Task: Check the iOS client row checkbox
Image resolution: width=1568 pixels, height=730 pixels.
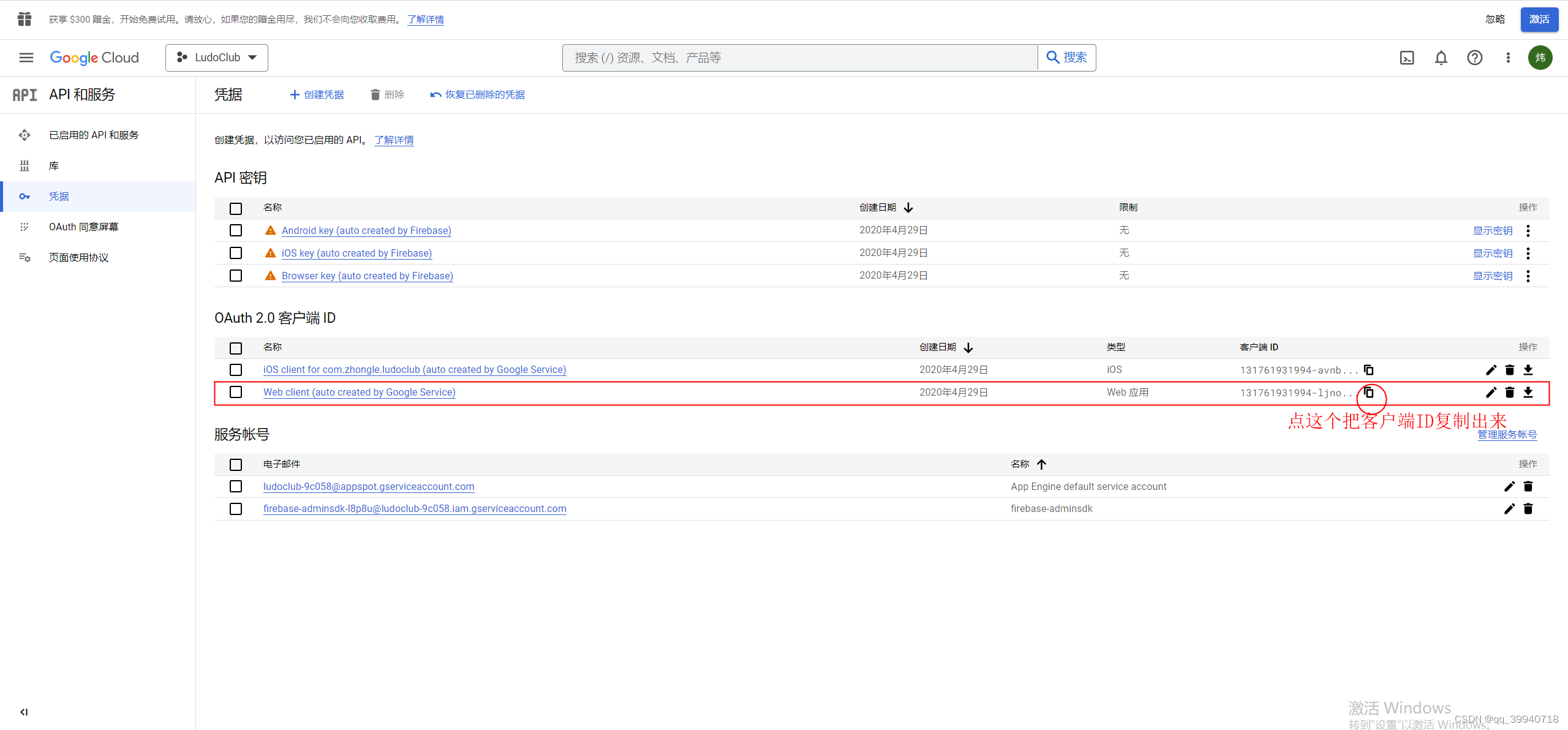Action: [236, 370]
